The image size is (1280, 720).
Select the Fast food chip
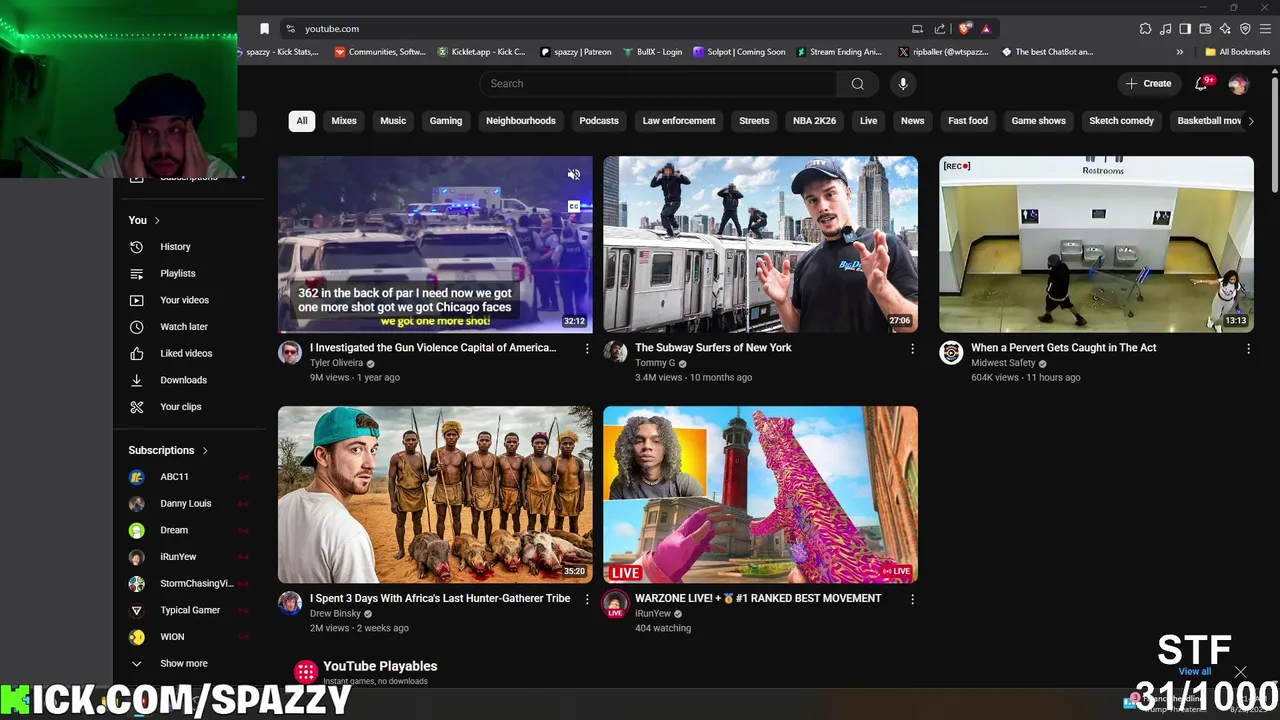click(x=968, y=121)
